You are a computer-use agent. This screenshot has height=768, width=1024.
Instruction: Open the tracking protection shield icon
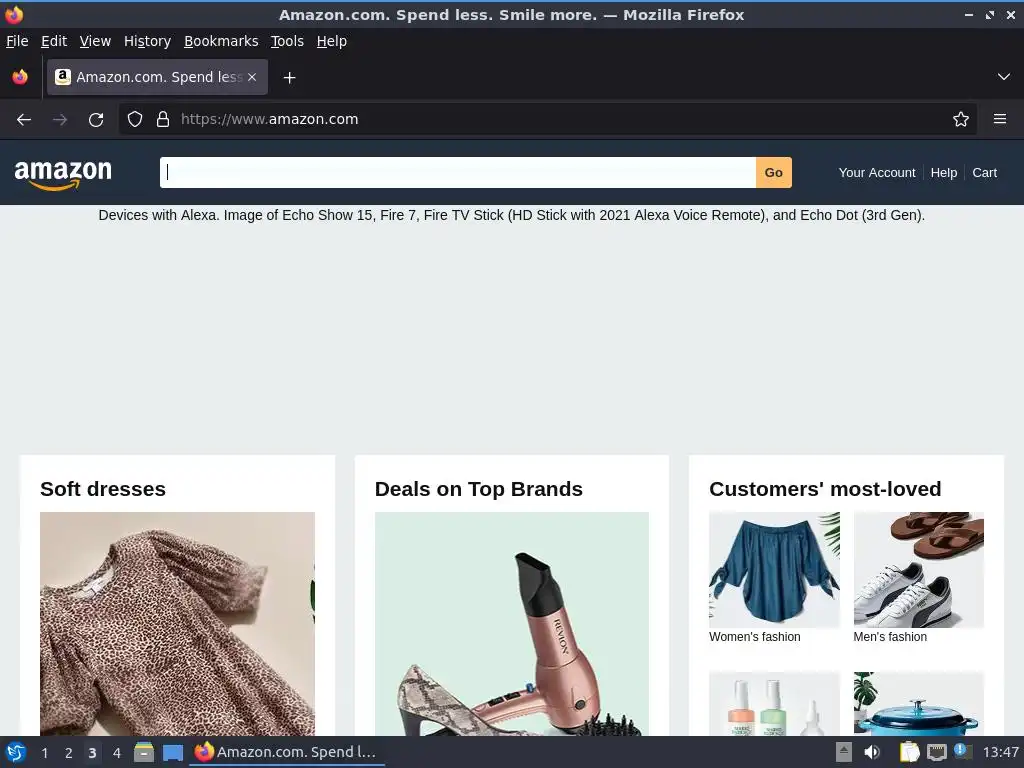point(135,119)
